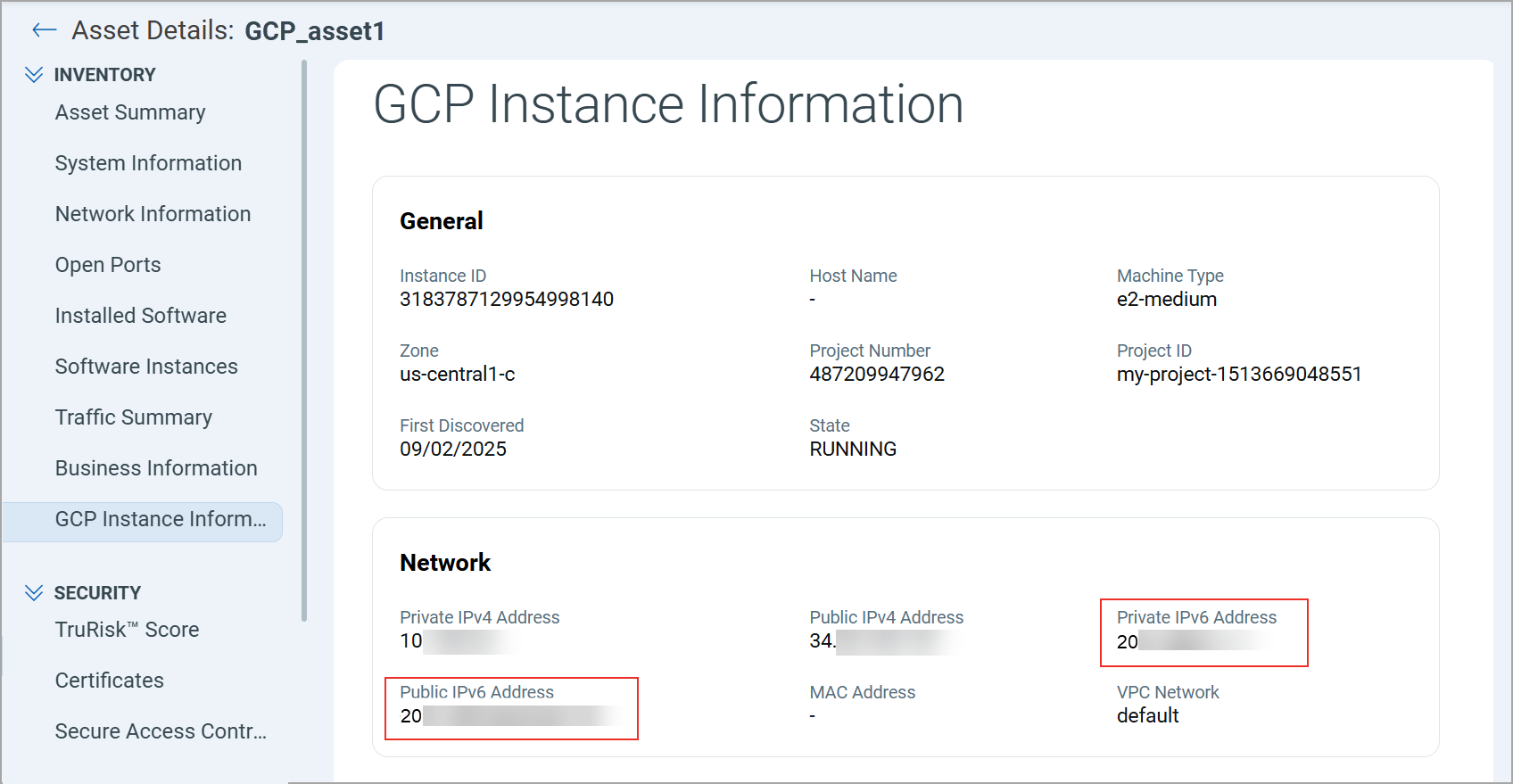Open Asset Summary in sidebar
Screen dimensions: 1513x784
(130, 112)
